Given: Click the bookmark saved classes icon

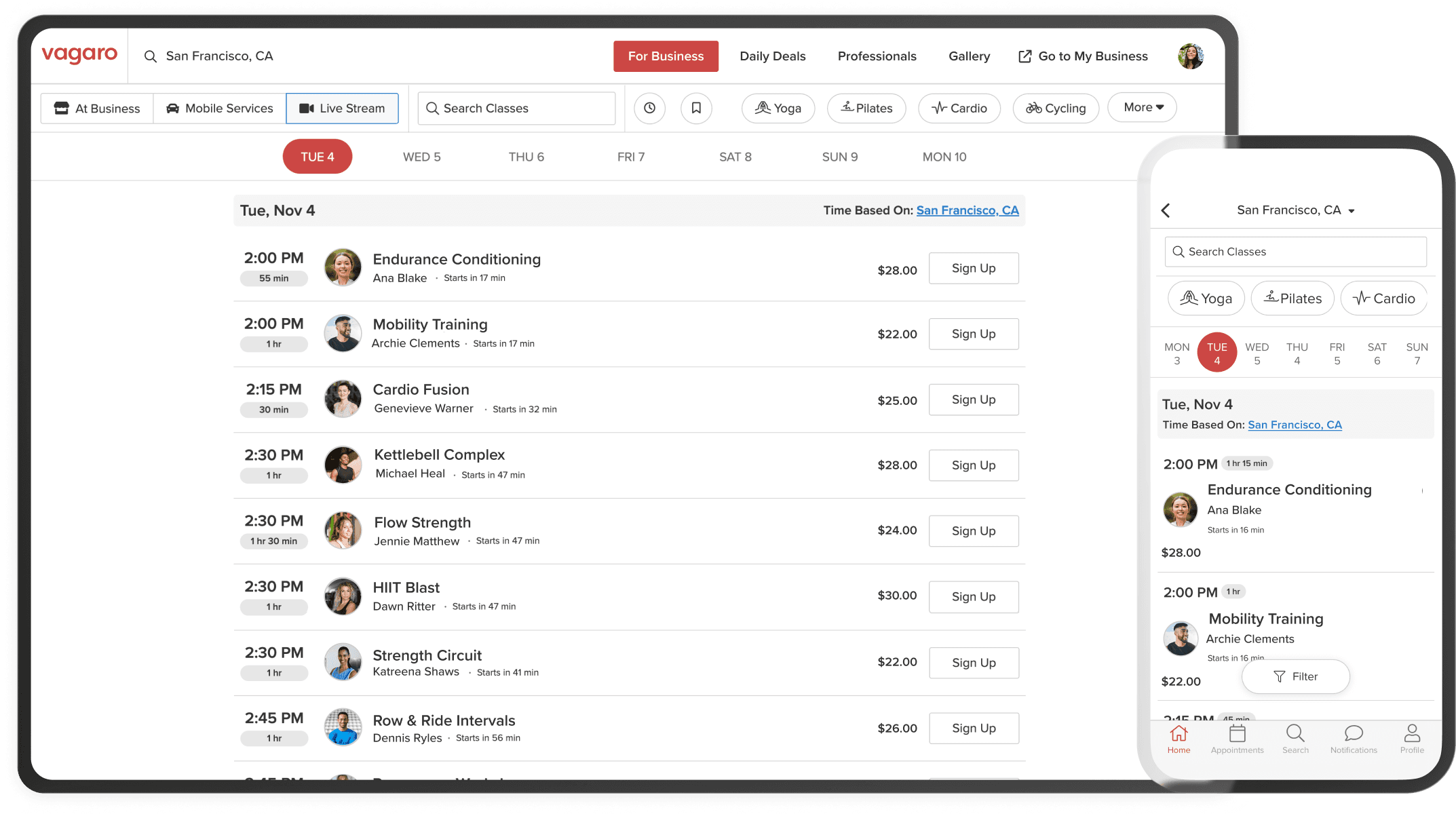Looking at the screenshot, I should tap(696, 108).
